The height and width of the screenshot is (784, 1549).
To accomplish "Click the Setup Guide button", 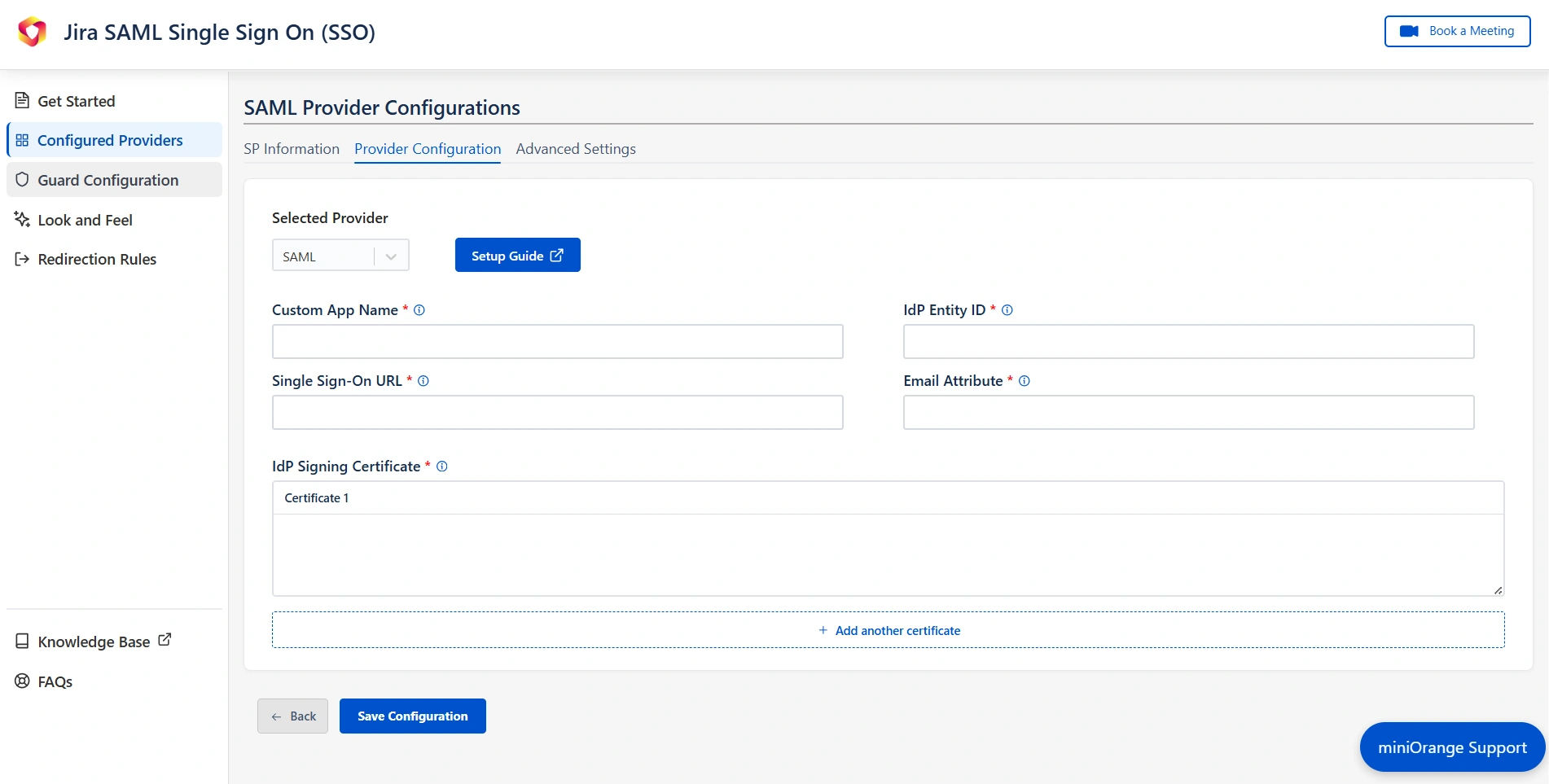I will click(518, 255).
